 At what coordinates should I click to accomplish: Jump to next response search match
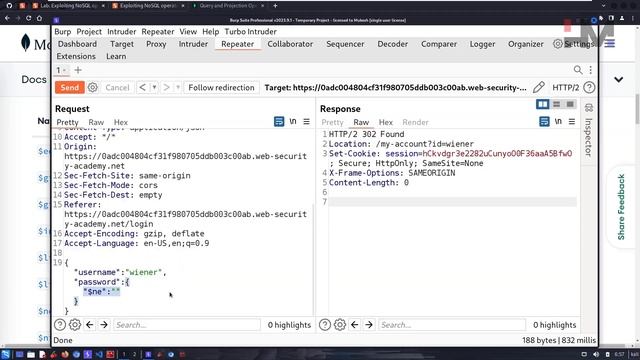pos(369,325)
